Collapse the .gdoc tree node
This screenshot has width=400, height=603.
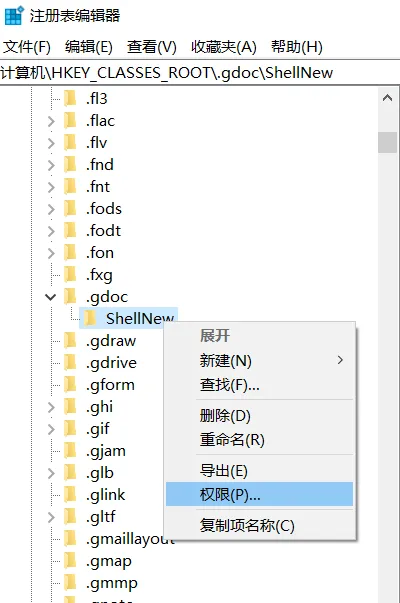tap(51, 297)
